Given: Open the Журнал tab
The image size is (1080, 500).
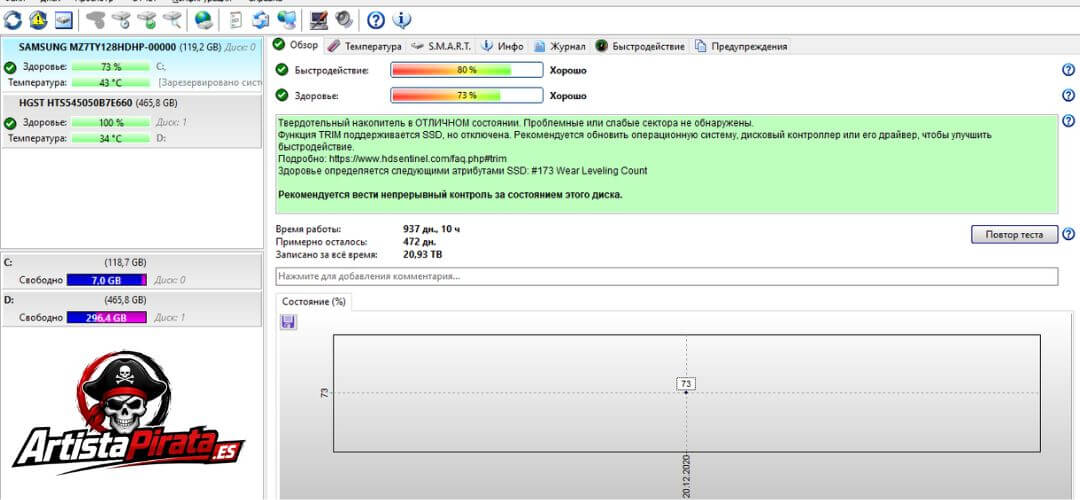Looking at the screenshot, I should coord(560,46).
